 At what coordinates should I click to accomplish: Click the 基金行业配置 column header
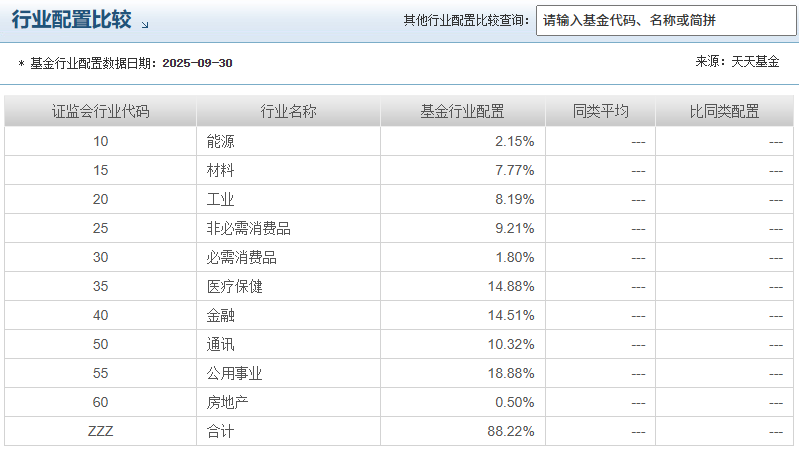click(463, 111)
